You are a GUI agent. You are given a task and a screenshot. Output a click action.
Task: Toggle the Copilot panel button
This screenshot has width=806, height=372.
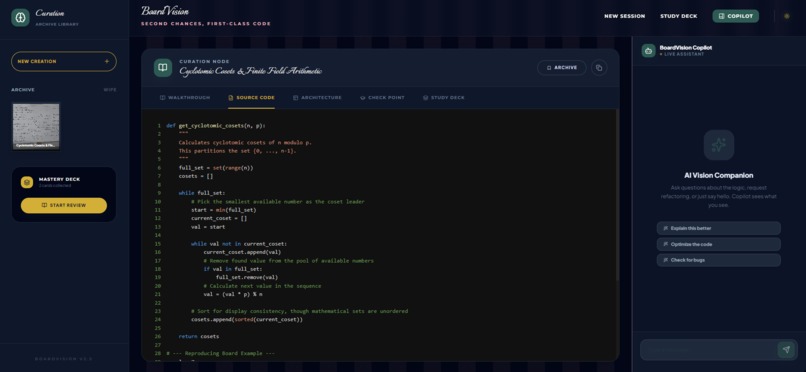735,16
